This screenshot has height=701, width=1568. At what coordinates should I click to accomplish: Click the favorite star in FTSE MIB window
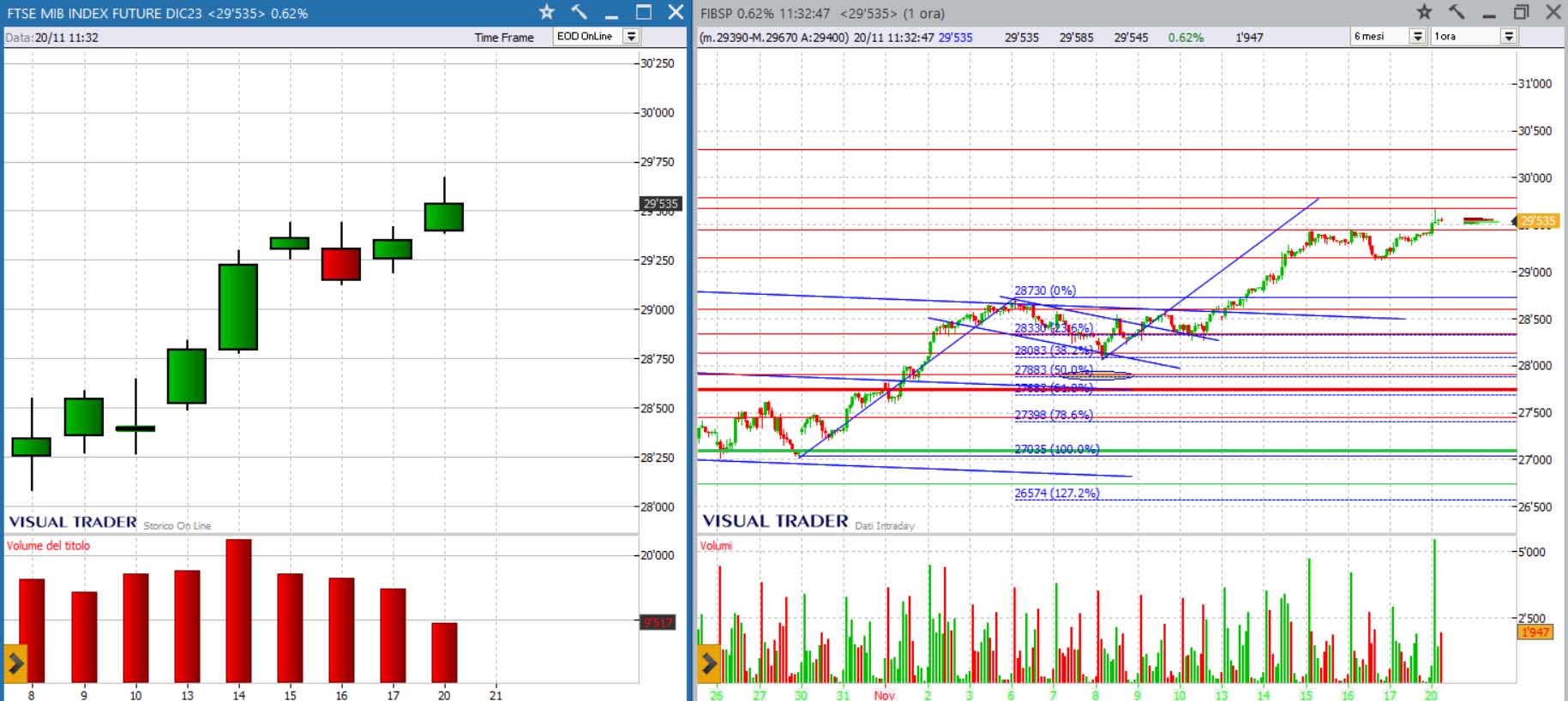click(547, 12)
